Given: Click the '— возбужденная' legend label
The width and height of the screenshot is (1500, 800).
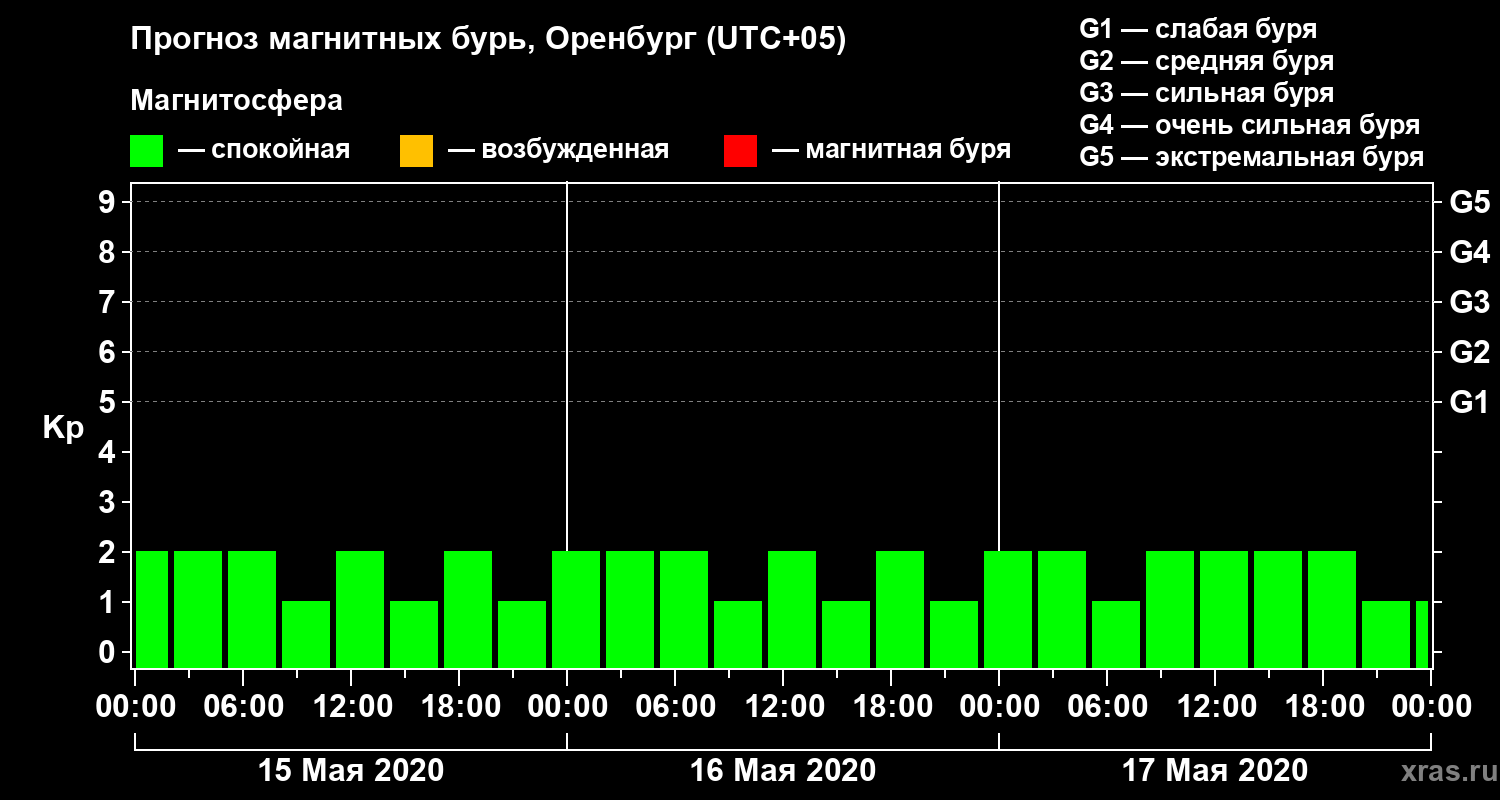Looking at the screenshot, I should click(x=558, y=151).
